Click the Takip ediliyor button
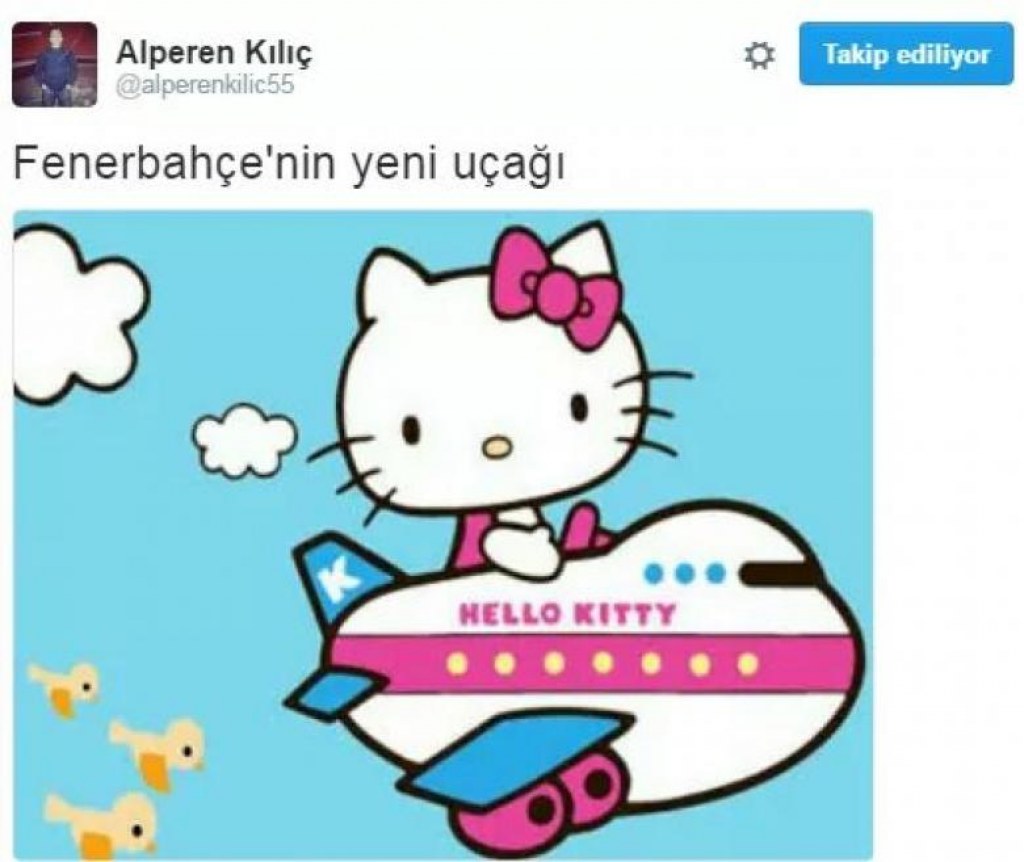This screenshot has height=862, width=1024. (x=906, y=54)
